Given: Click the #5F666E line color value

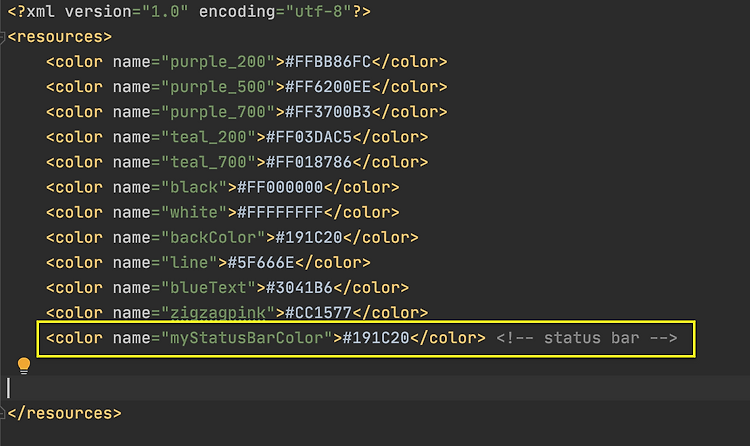Looking at the screenshot, I should pyautogui.click(x=261, y=263).
